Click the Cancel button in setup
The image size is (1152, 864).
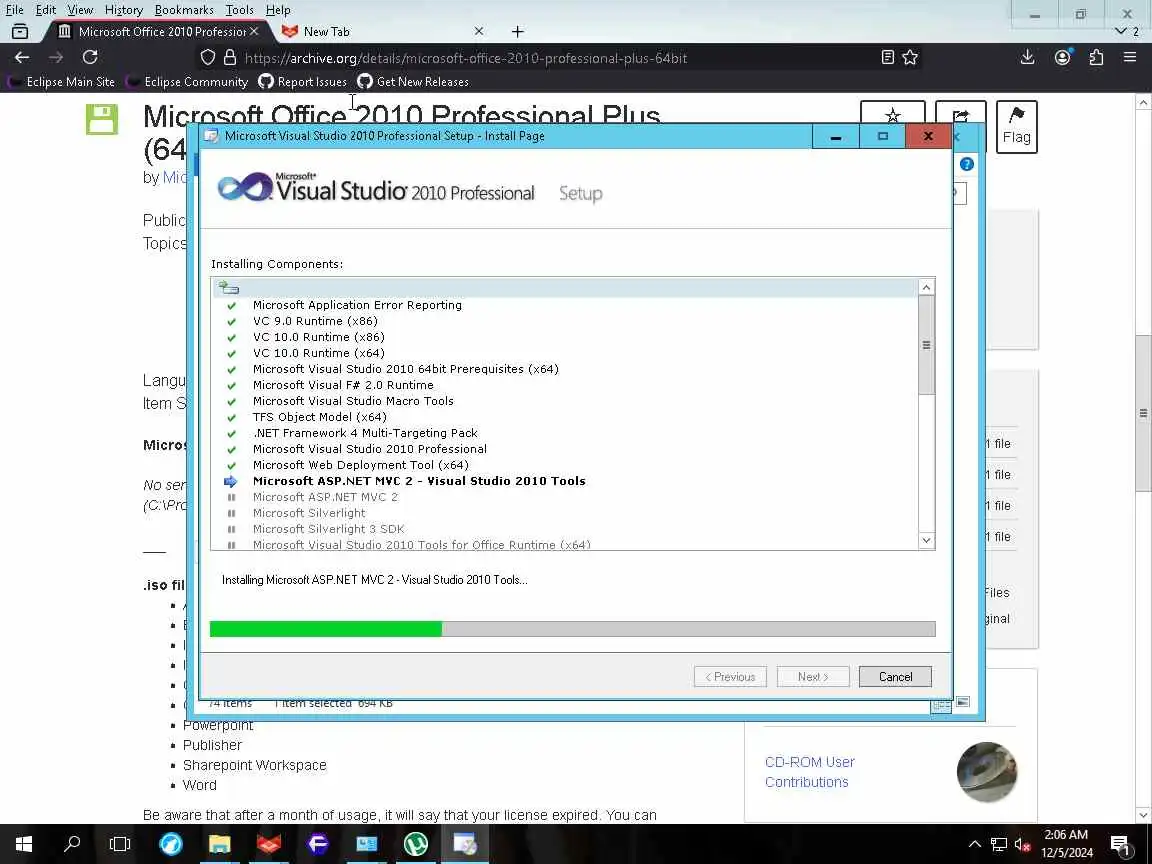pos(895,677)
